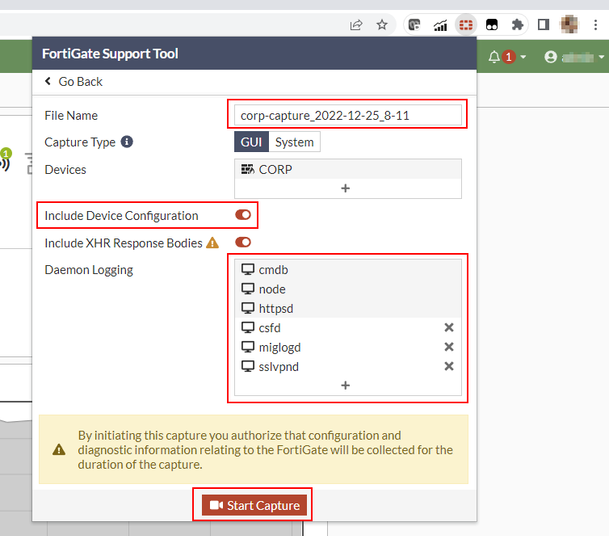Image resolution: width=609 pixels, height=536 pixels.
Task: Select the httpsd daemon entry
Action: (348, 308)
